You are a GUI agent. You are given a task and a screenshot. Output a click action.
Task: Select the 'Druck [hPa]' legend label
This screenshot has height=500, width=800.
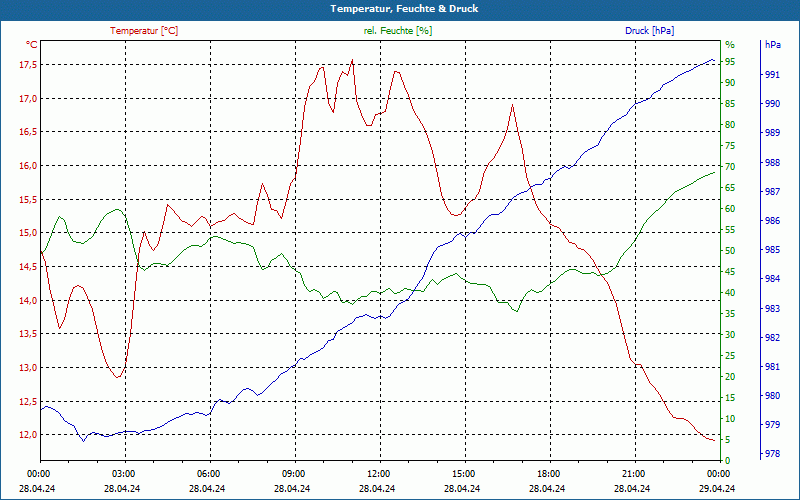click(649, 31)
